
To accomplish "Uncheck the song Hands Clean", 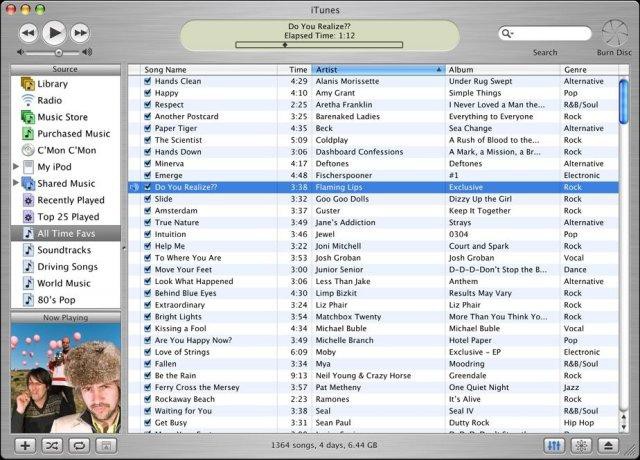I will [x=147, y=81].
